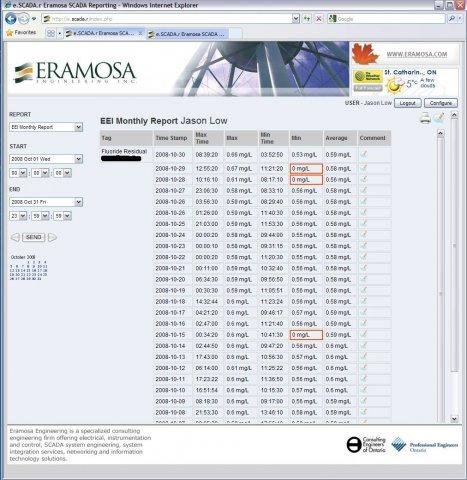The image size is (467, 480).
Task: Edit comment for the 2008-10-16 row
Action: click(x=364, y=323)
